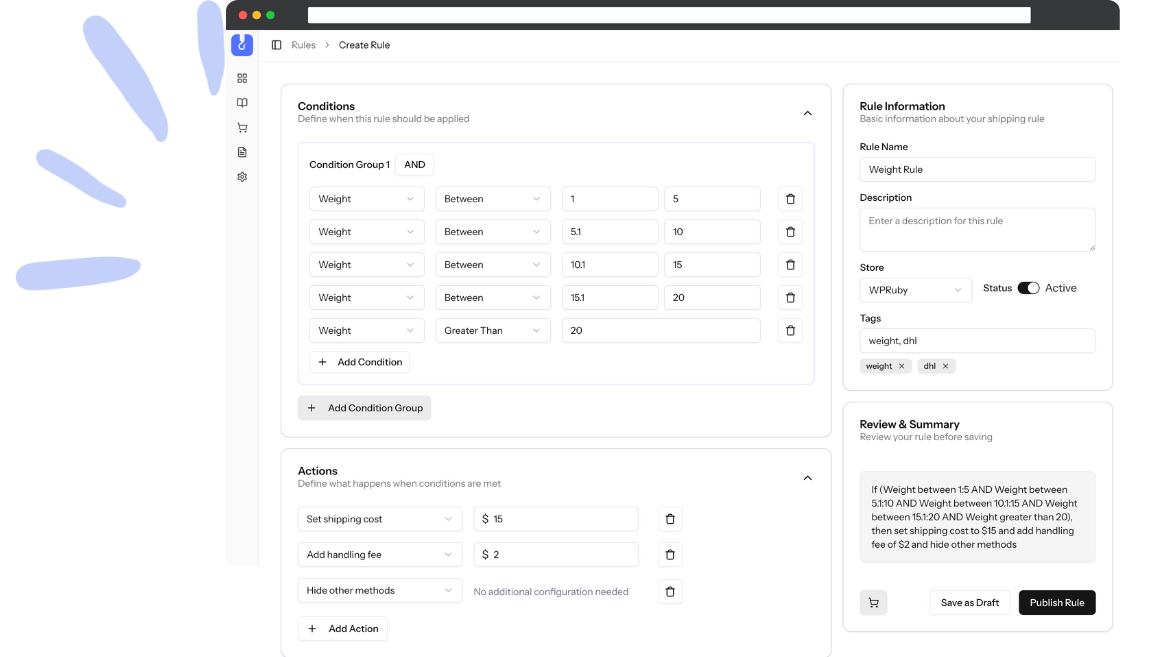Remove the dhl tag chip
This screenshot has width=1171, height=657.
[x=945, y=366]
